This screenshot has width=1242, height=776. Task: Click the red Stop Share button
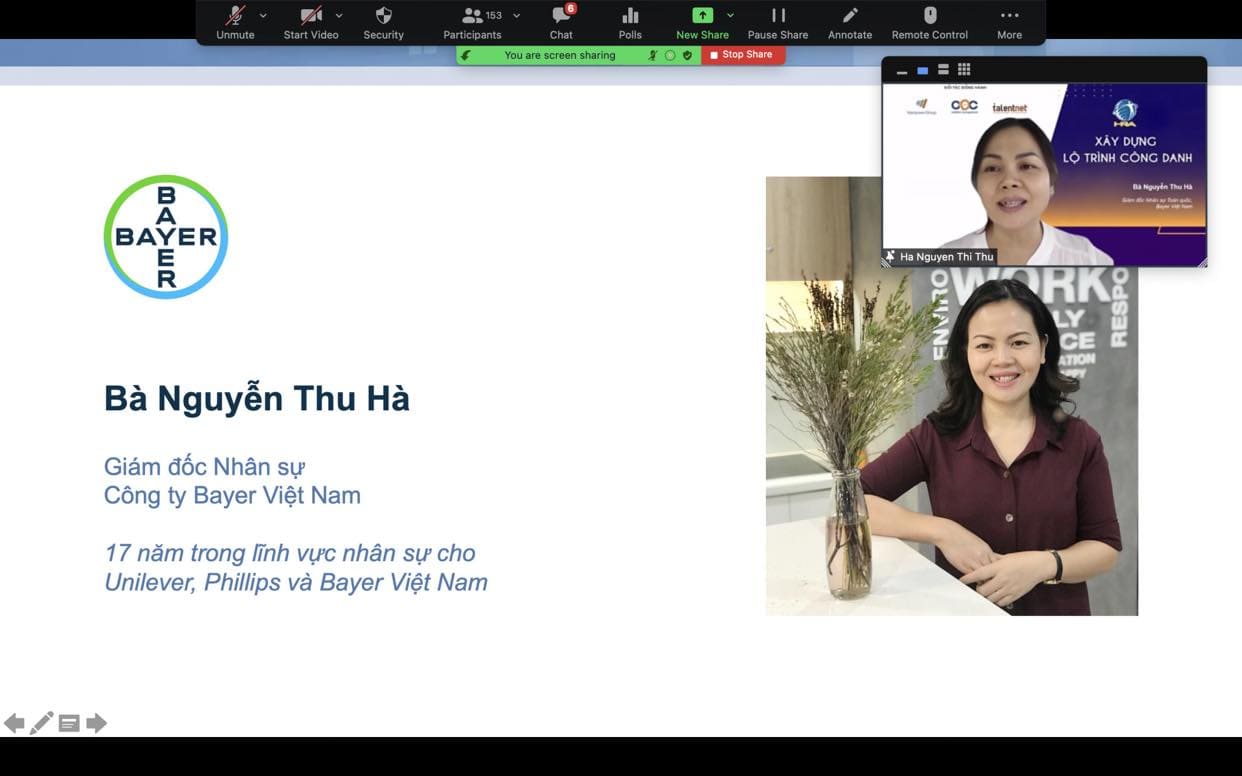pyautogui.click(x=741, y=55)
